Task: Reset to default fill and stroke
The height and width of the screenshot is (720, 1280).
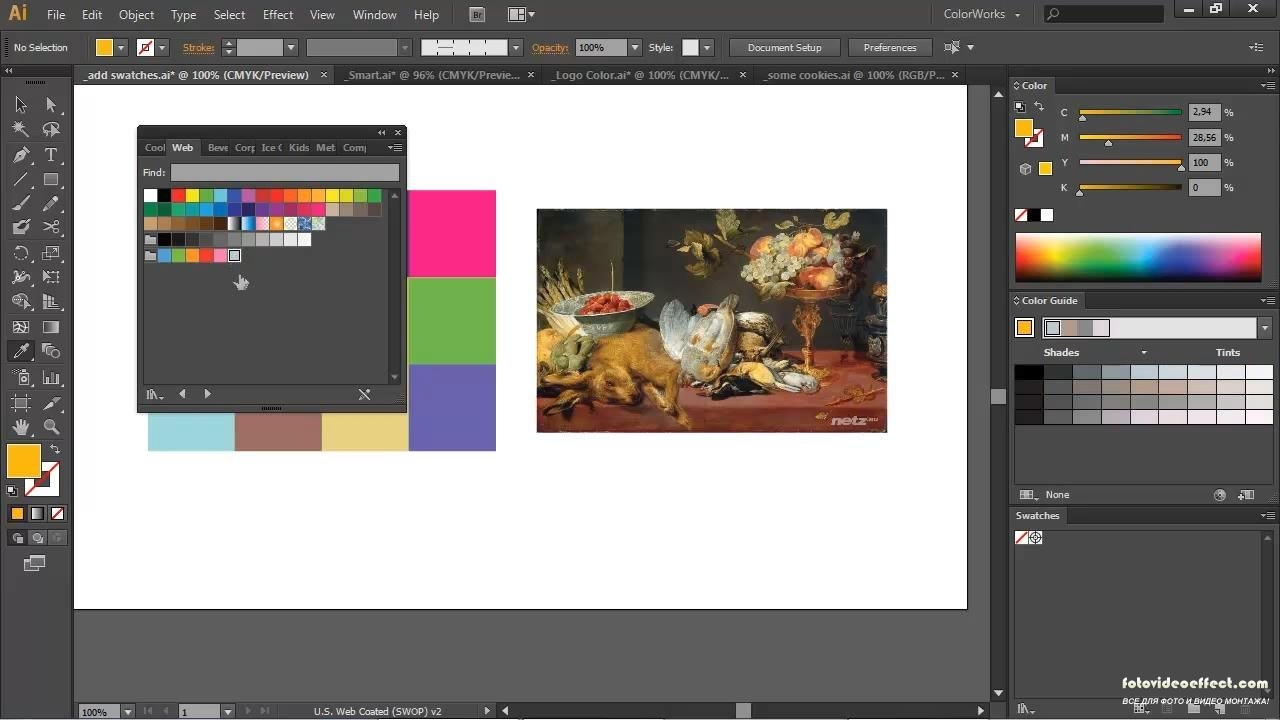Action: pyautogui.click(x=12, y=491)
